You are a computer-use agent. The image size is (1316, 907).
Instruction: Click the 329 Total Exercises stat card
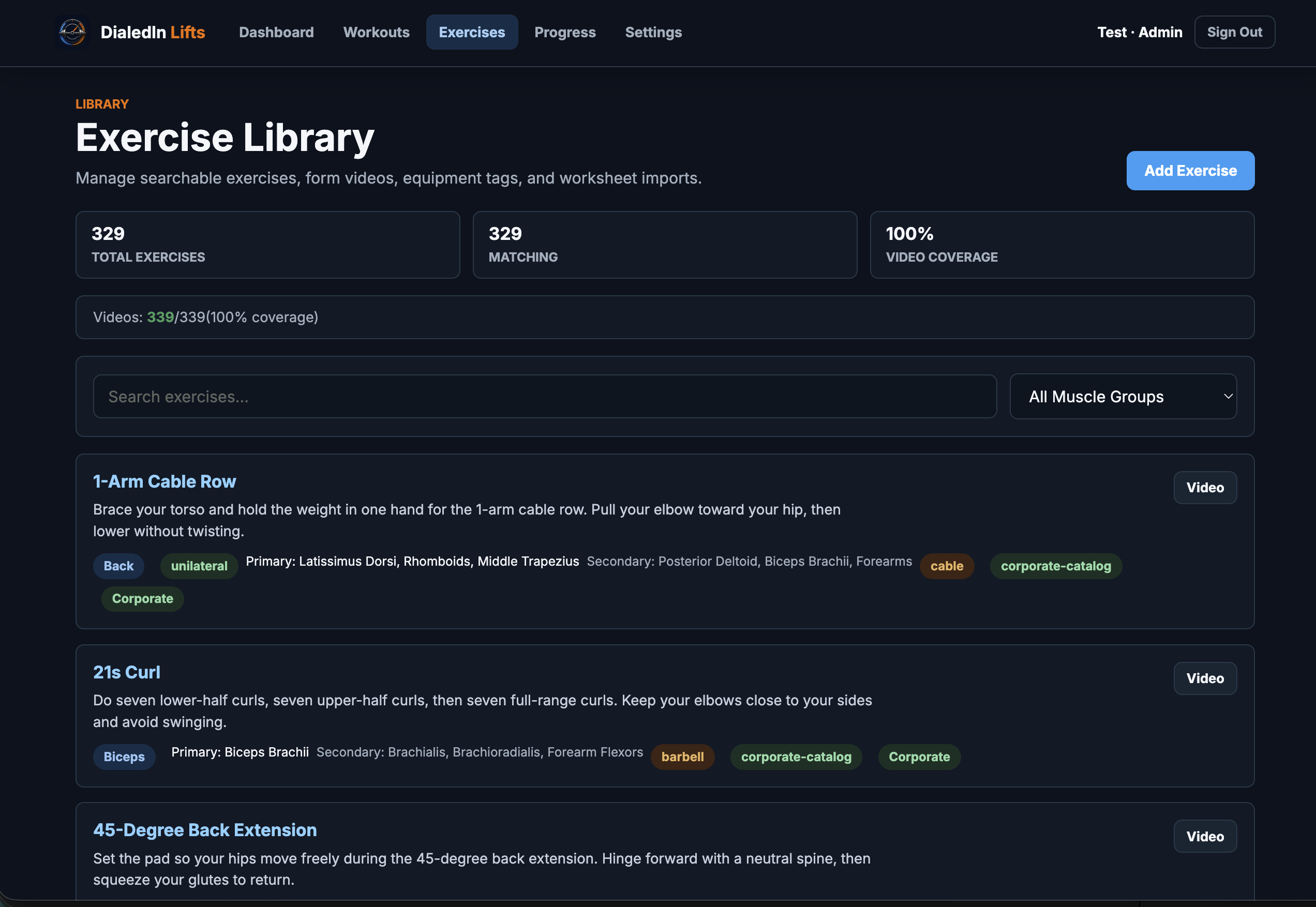(268, 245)
